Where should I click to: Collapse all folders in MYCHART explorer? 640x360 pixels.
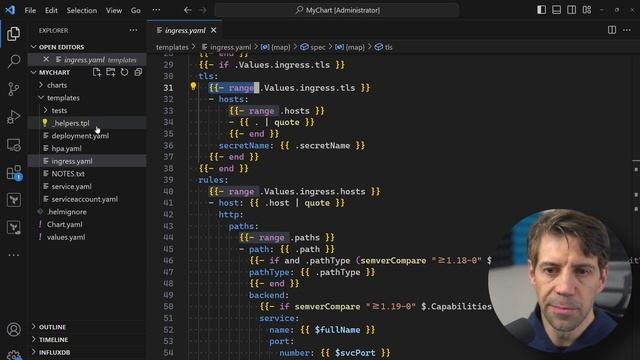pos(138,72)
